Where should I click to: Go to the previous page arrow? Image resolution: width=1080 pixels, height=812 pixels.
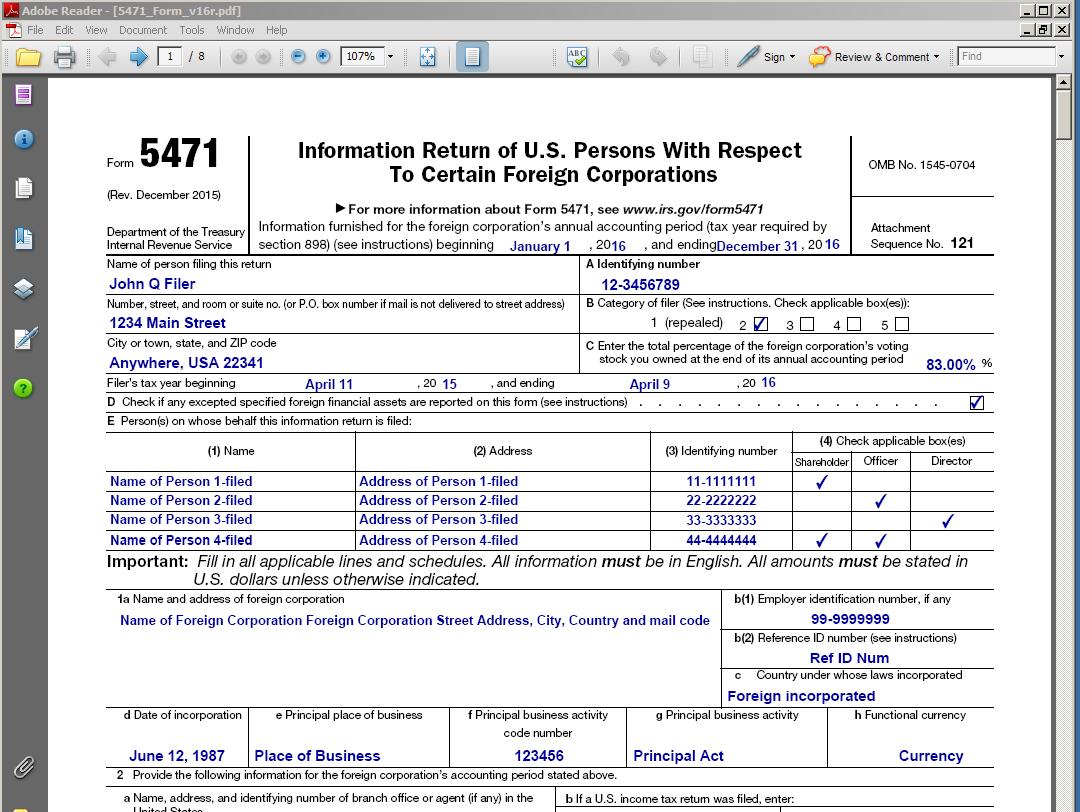pos(107,56)
